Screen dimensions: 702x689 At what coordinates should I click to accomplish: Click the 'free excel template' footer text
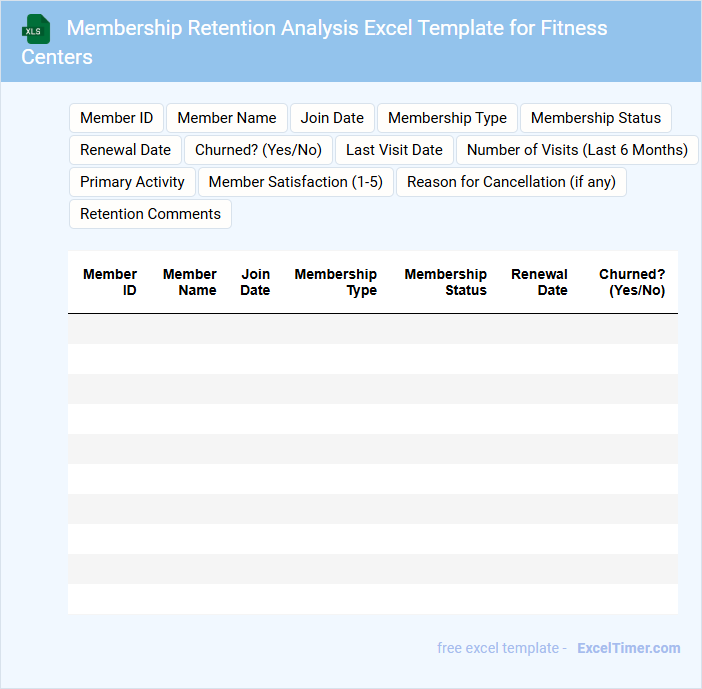pos(498,648)
